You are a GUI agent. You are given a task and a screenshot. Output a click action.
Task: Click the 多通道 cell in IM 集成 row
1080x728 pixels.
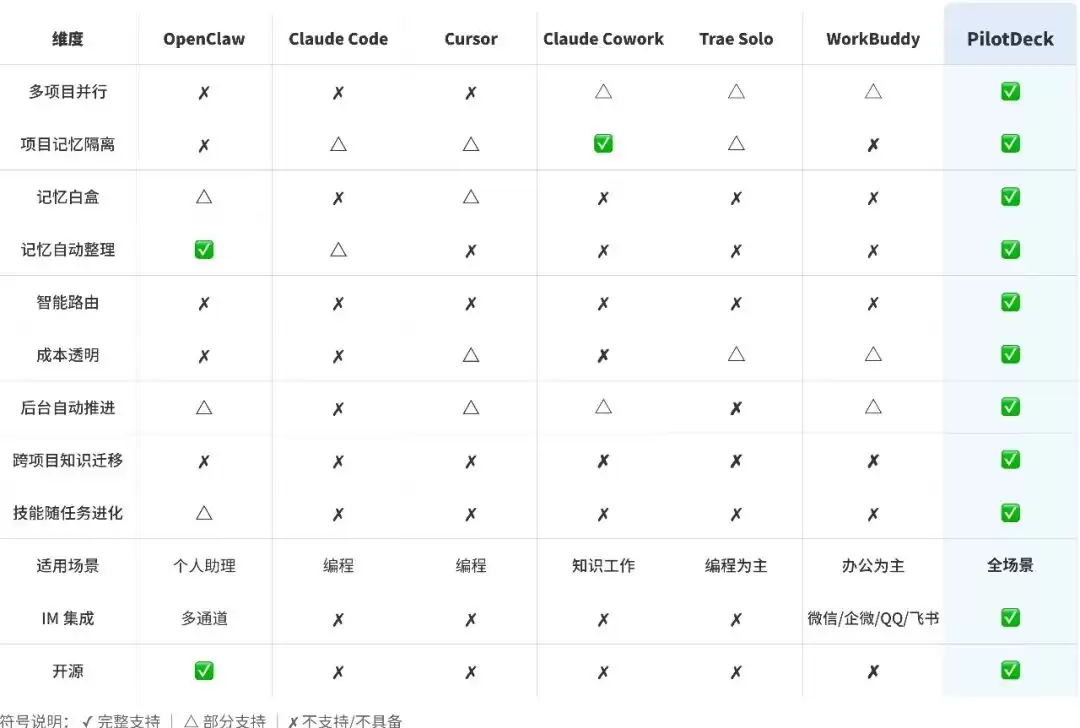(x=204, y=618)
